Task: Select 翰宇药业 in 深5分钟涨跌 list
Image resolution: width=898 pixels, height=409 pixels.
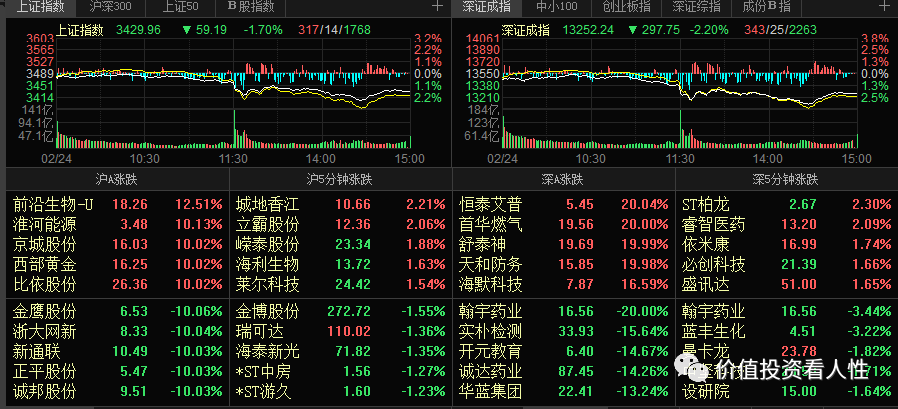Action: [786, 312]
